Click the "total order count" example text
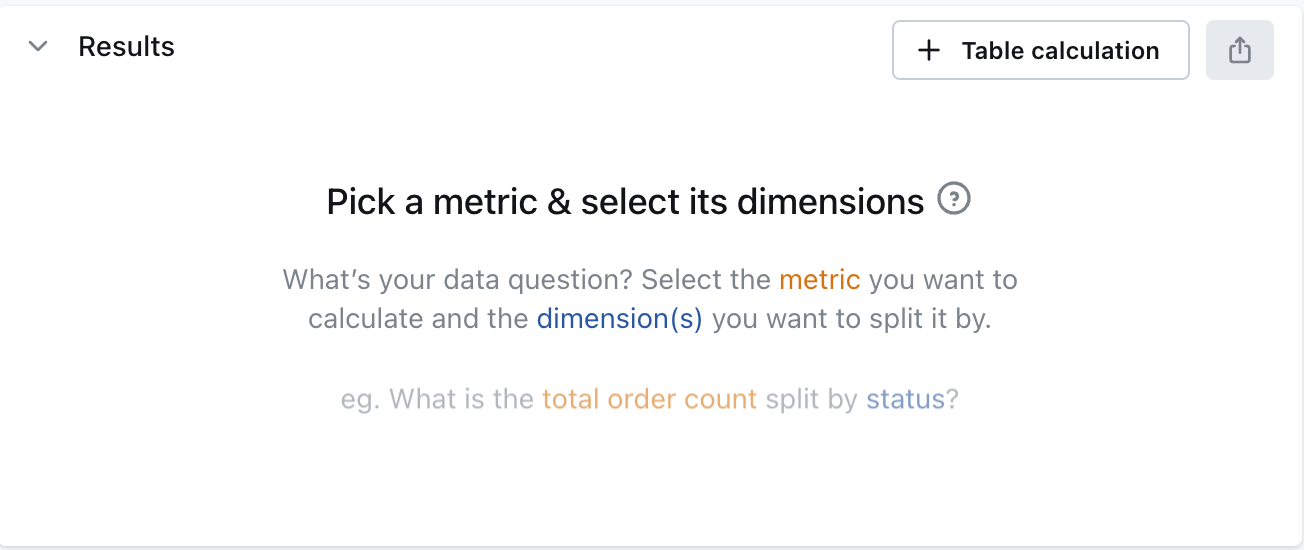Image resolution: width=1304 pixels, height=550 pixels. tap(649, 400)
